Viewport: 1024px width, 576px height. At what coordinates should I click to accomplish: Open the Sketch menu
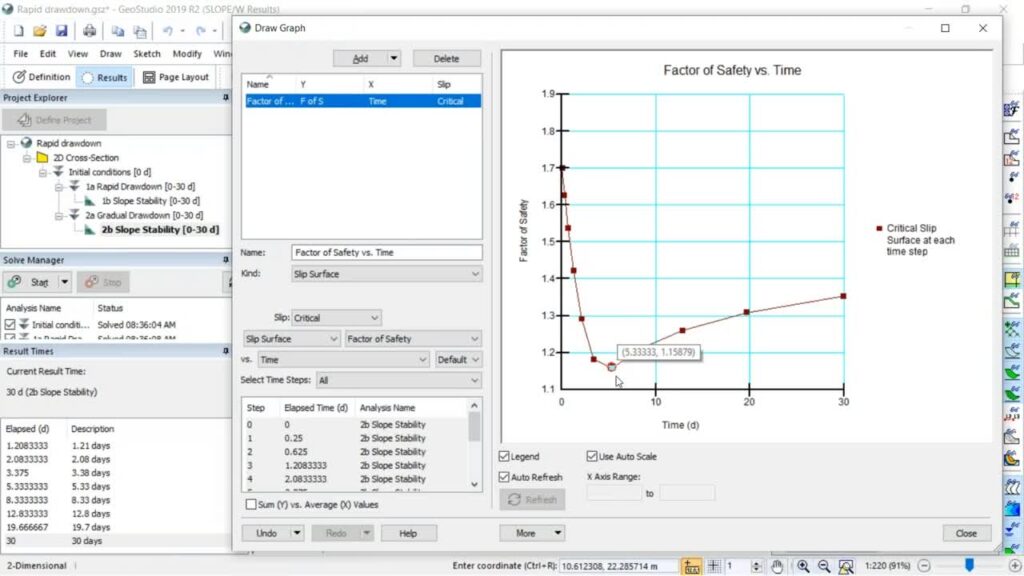click(146, 54)
